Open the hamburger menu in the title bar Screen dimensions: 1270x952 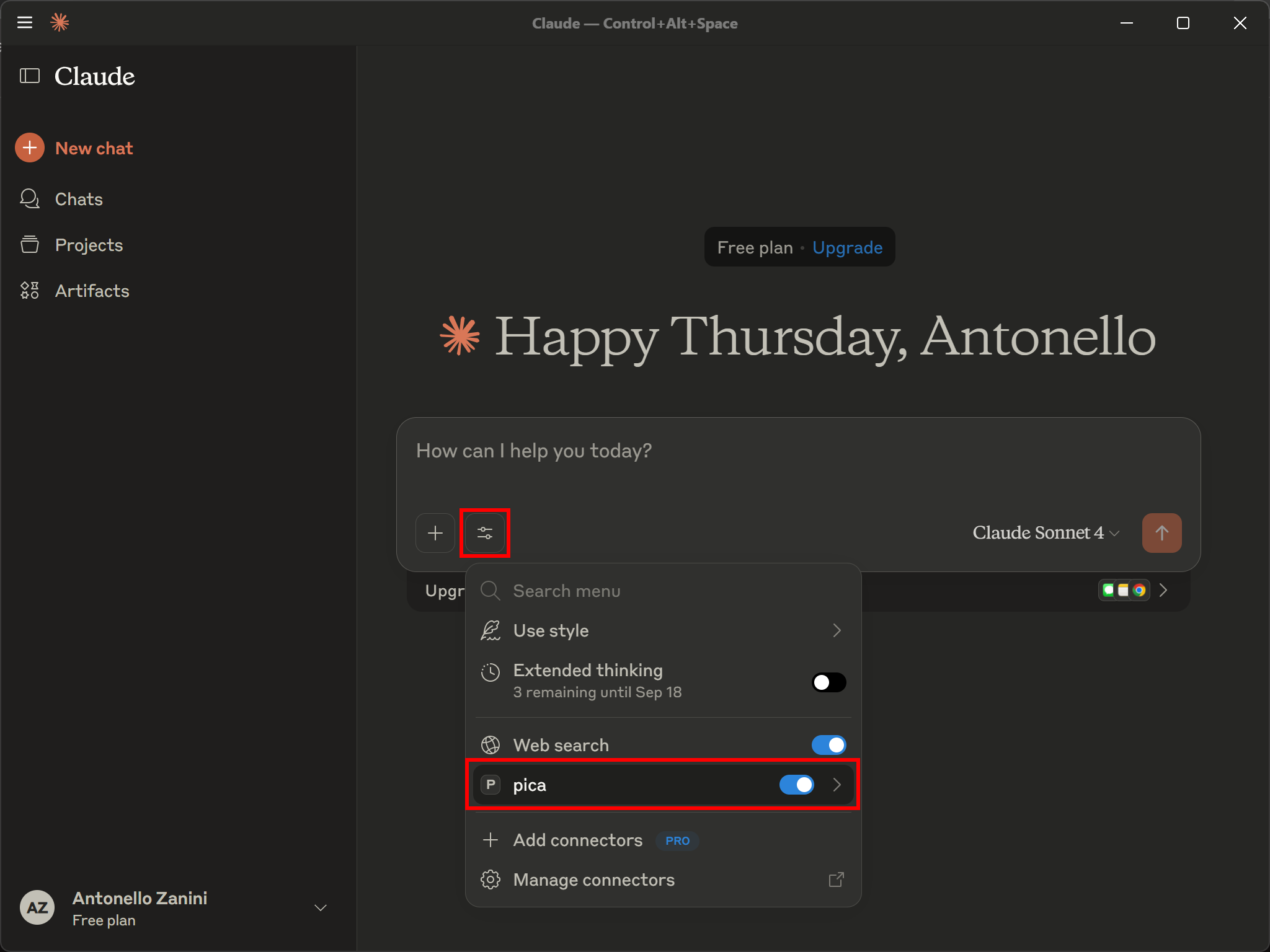tap(25, 22)
